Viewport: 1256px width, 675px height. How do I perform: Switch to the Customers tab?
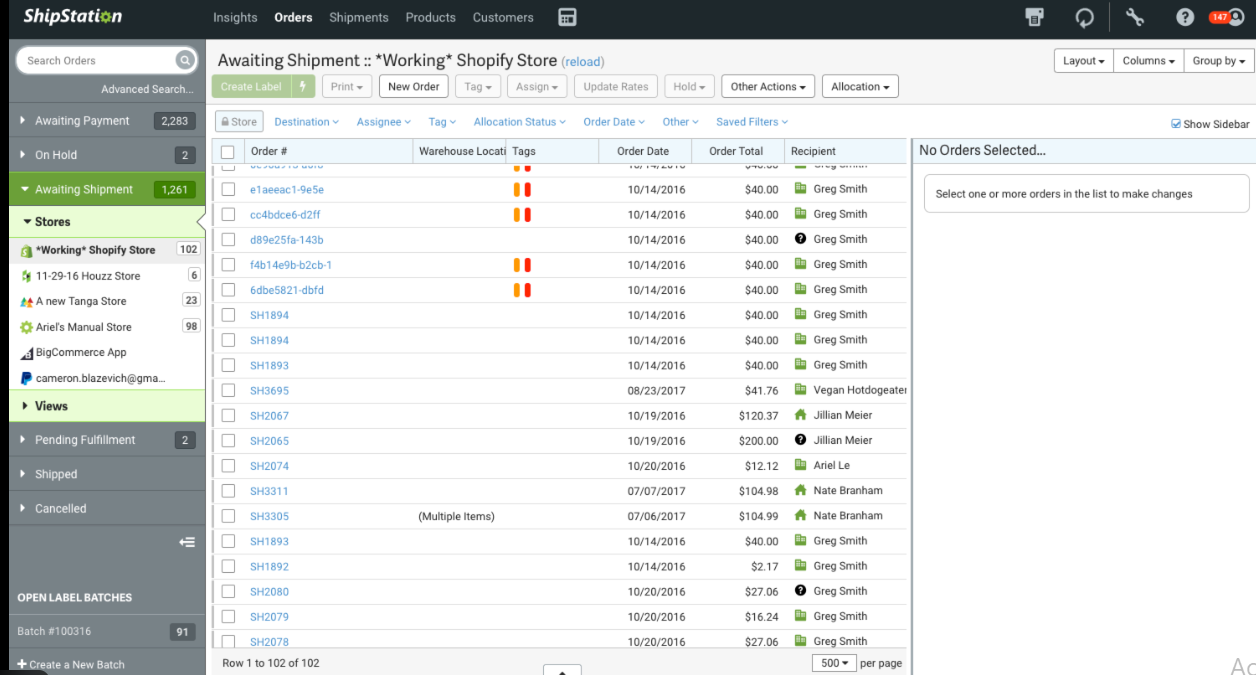point(503,18)
